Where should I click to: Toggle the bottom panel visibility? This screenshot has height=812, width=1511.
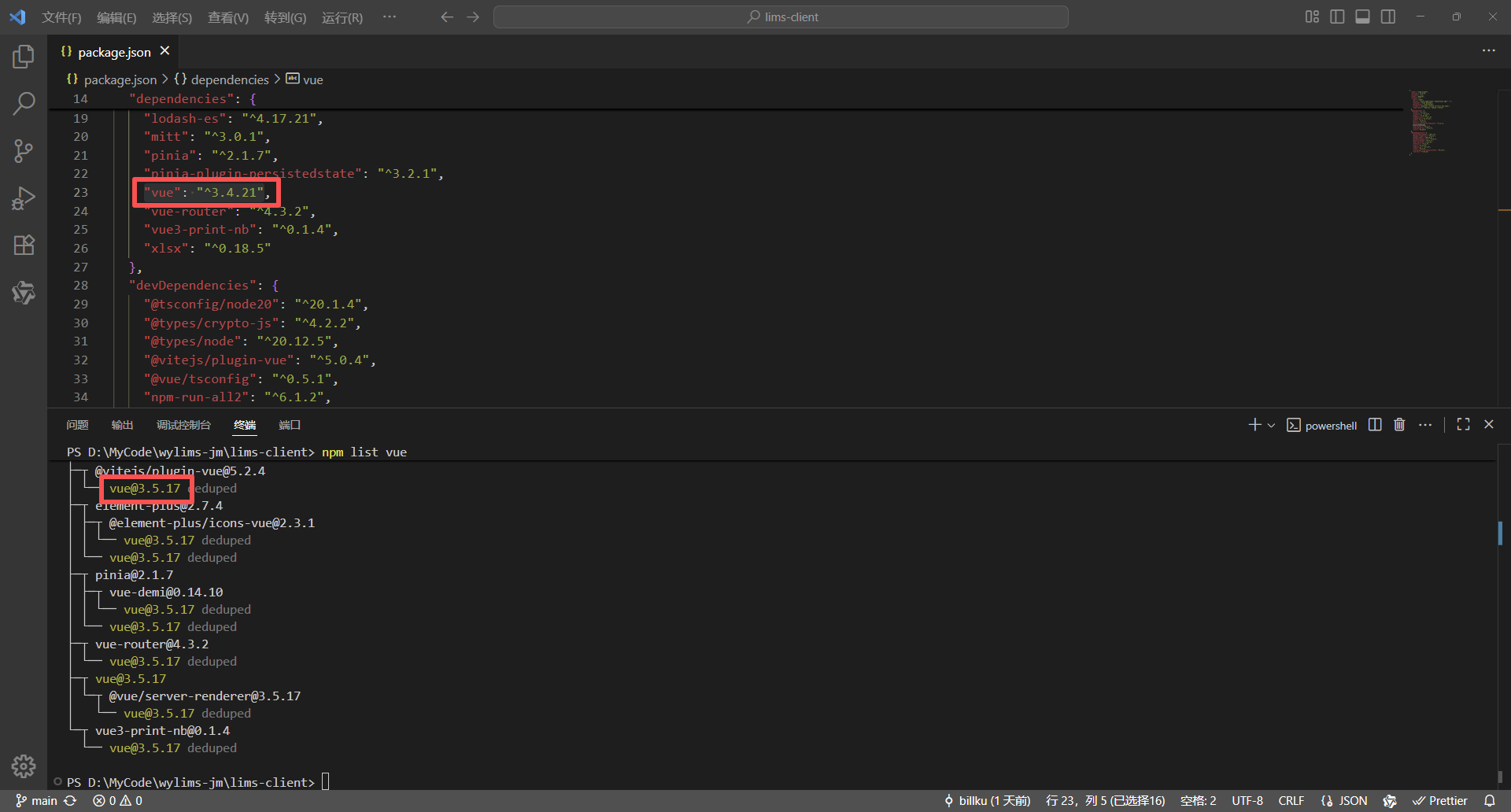pyautogui.click(x=1362, y=16)
